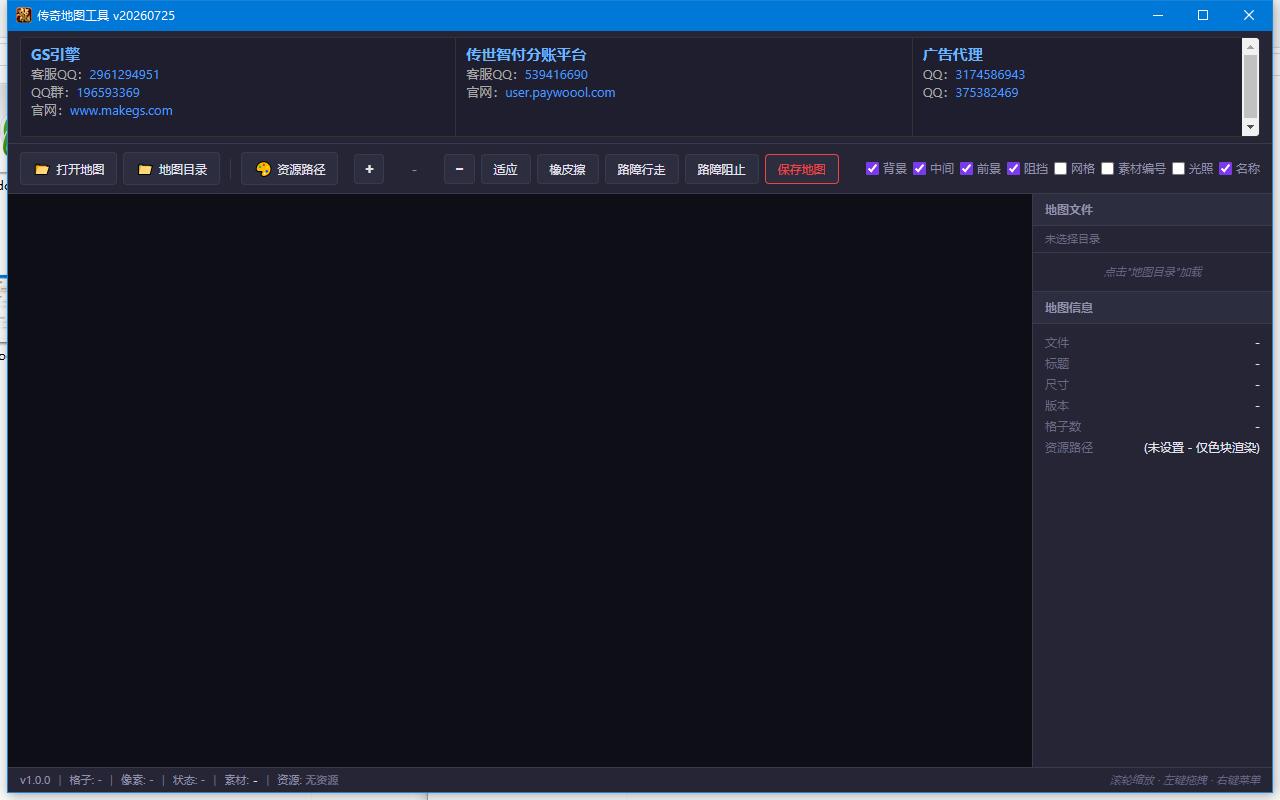Click the app icon in title bar
The width and height of the screenshot is (1280, 800).
[24, 15]
